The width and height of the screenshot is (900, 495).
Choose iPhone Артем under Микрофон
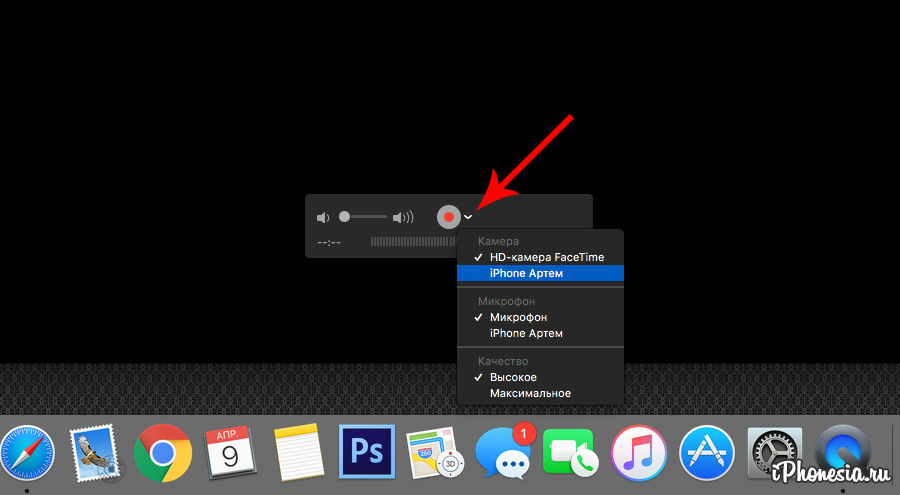[540, 333]
